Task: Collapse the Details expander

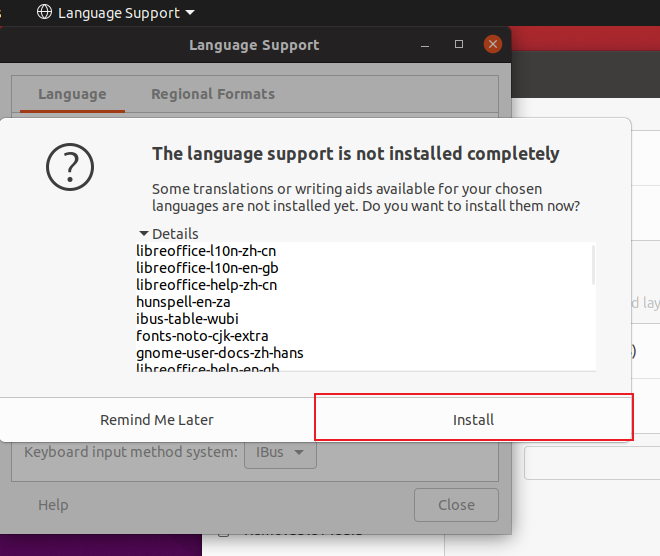Action: (x=145, y=233)
